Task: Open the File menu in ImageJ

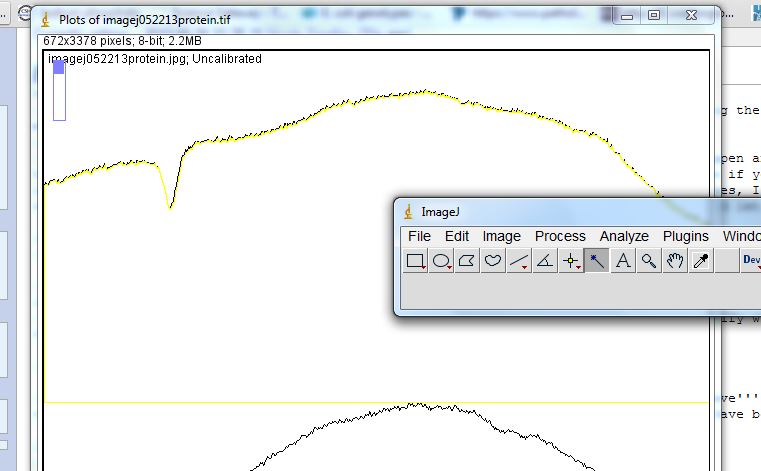Action: pos(419,236)
